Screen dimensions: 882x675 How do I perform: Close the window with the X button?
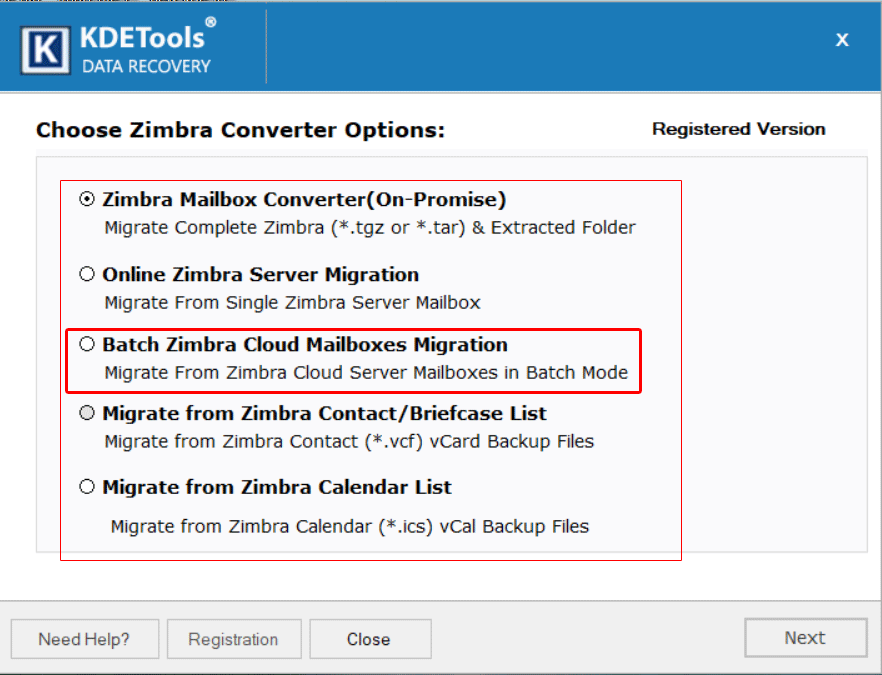842,40
